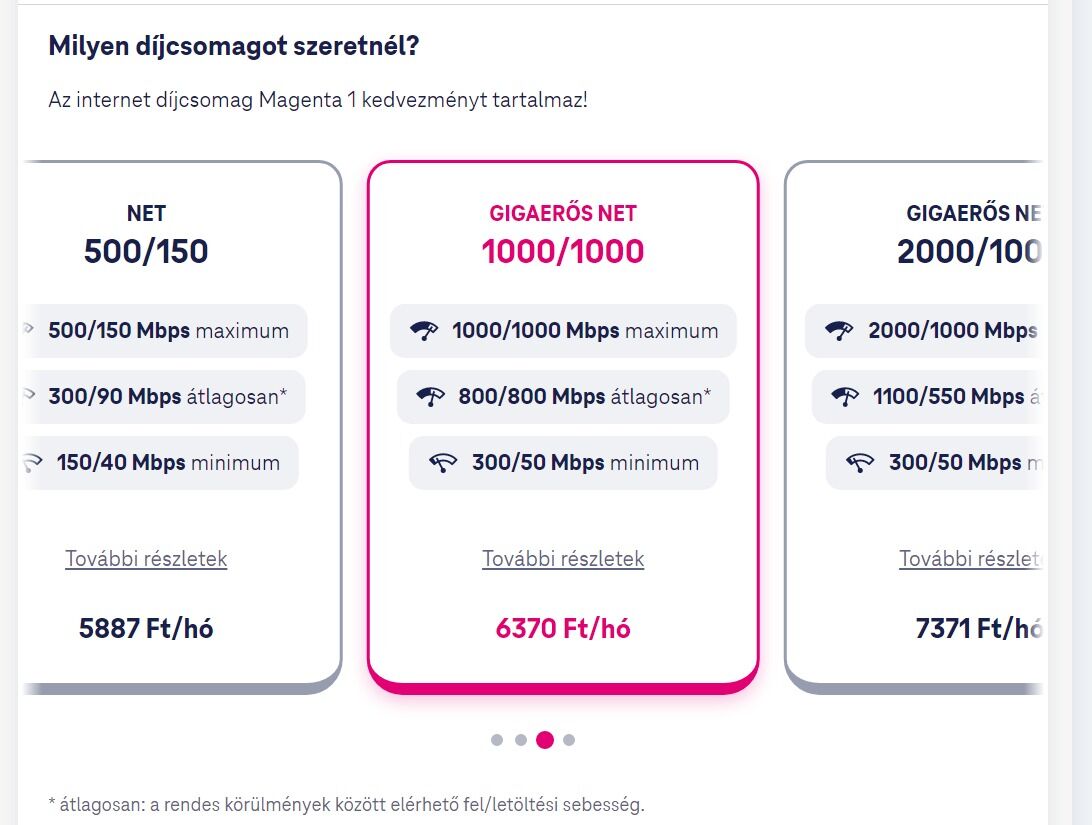
Task: Click gauge icon beside 300/50 Mbps in the 2000/1000 card
Action: tap(860, 463)
